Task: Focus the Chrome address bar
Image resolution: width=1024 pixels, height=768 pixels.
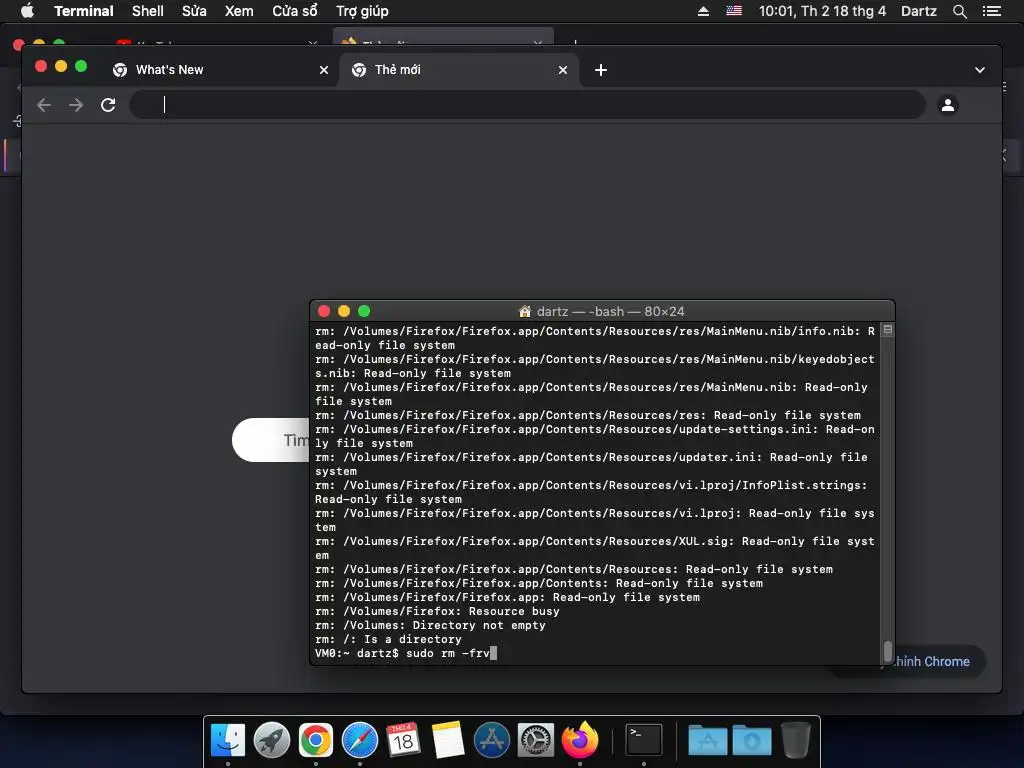Action: 528,104
